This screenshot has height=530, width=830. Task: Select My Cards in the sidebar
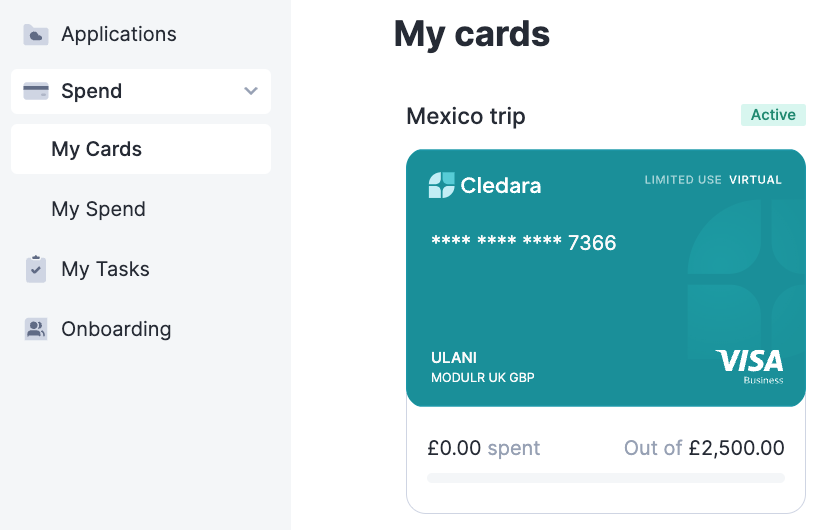141,149
